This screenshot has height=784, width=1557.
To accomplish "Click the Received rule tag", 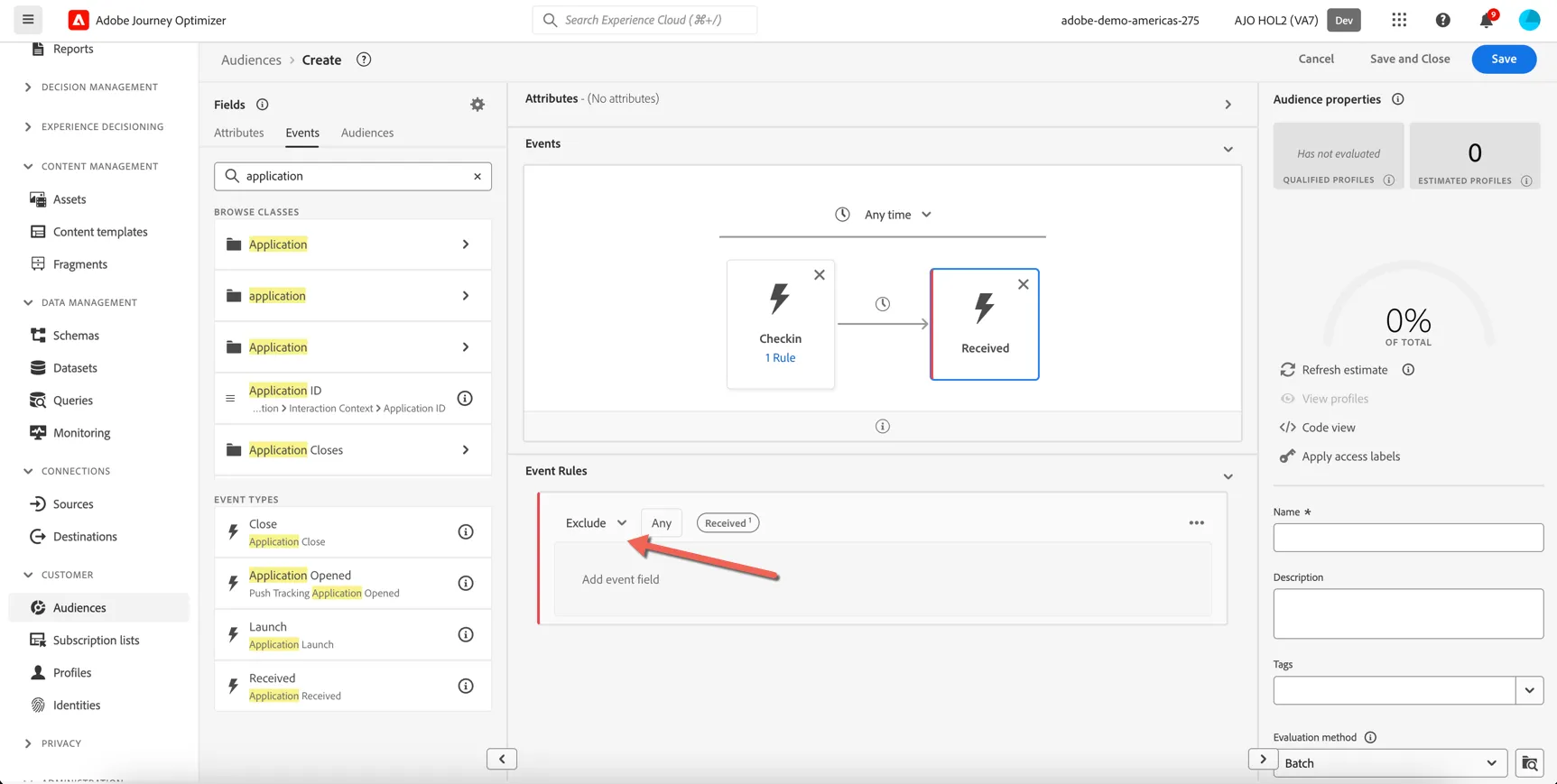I will click(x=728, y=523).
